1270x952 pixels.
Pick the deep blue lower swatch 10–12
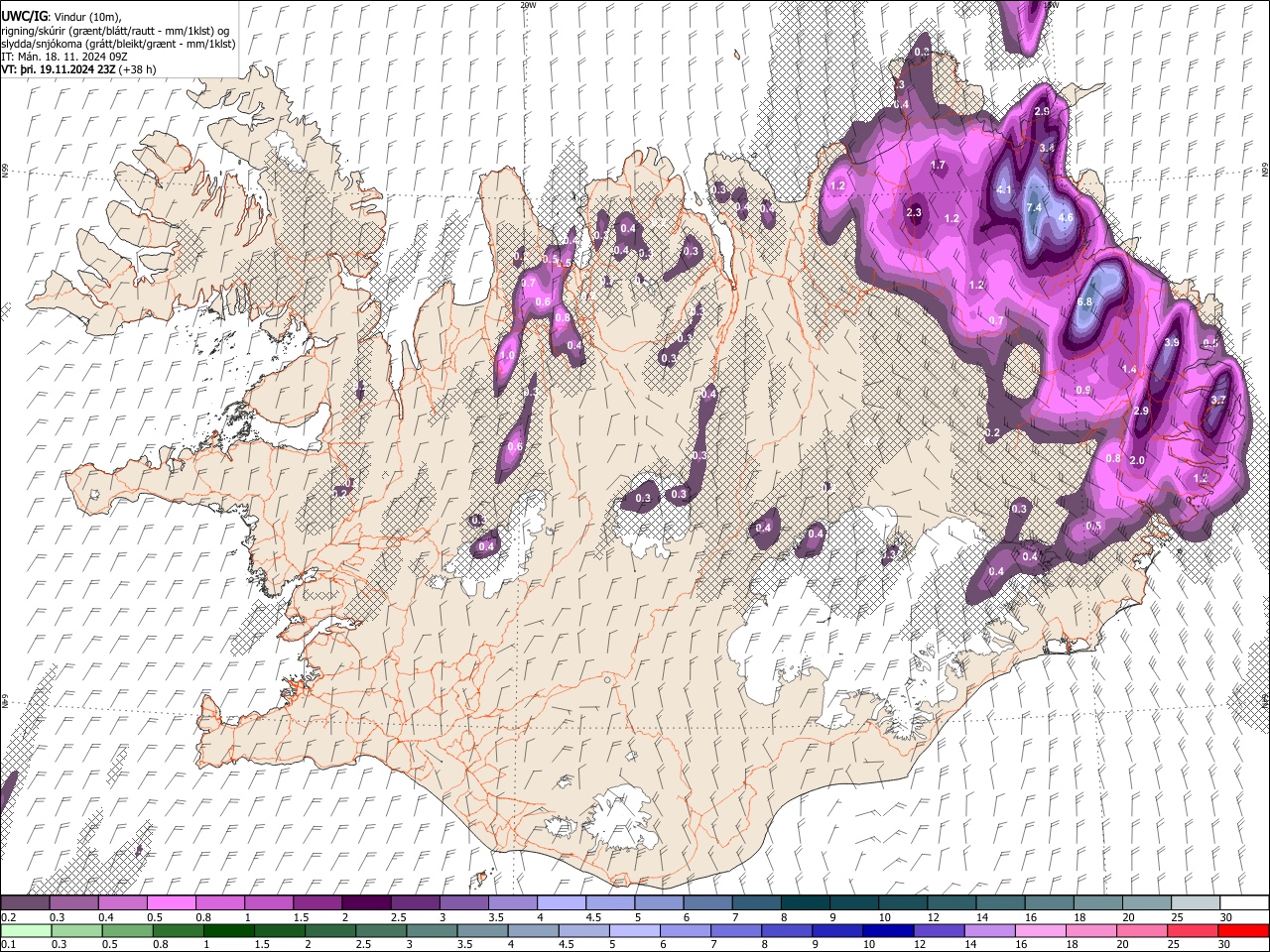(x=888, y=931)
